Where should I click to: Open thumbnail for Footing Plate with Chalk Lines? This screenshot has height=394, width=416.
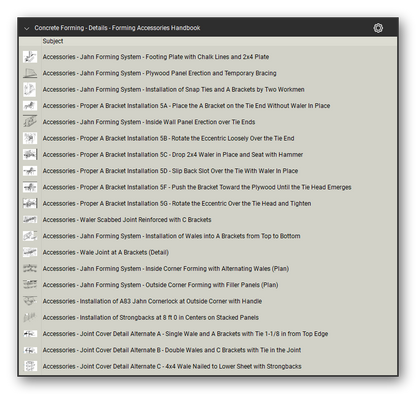30,57
